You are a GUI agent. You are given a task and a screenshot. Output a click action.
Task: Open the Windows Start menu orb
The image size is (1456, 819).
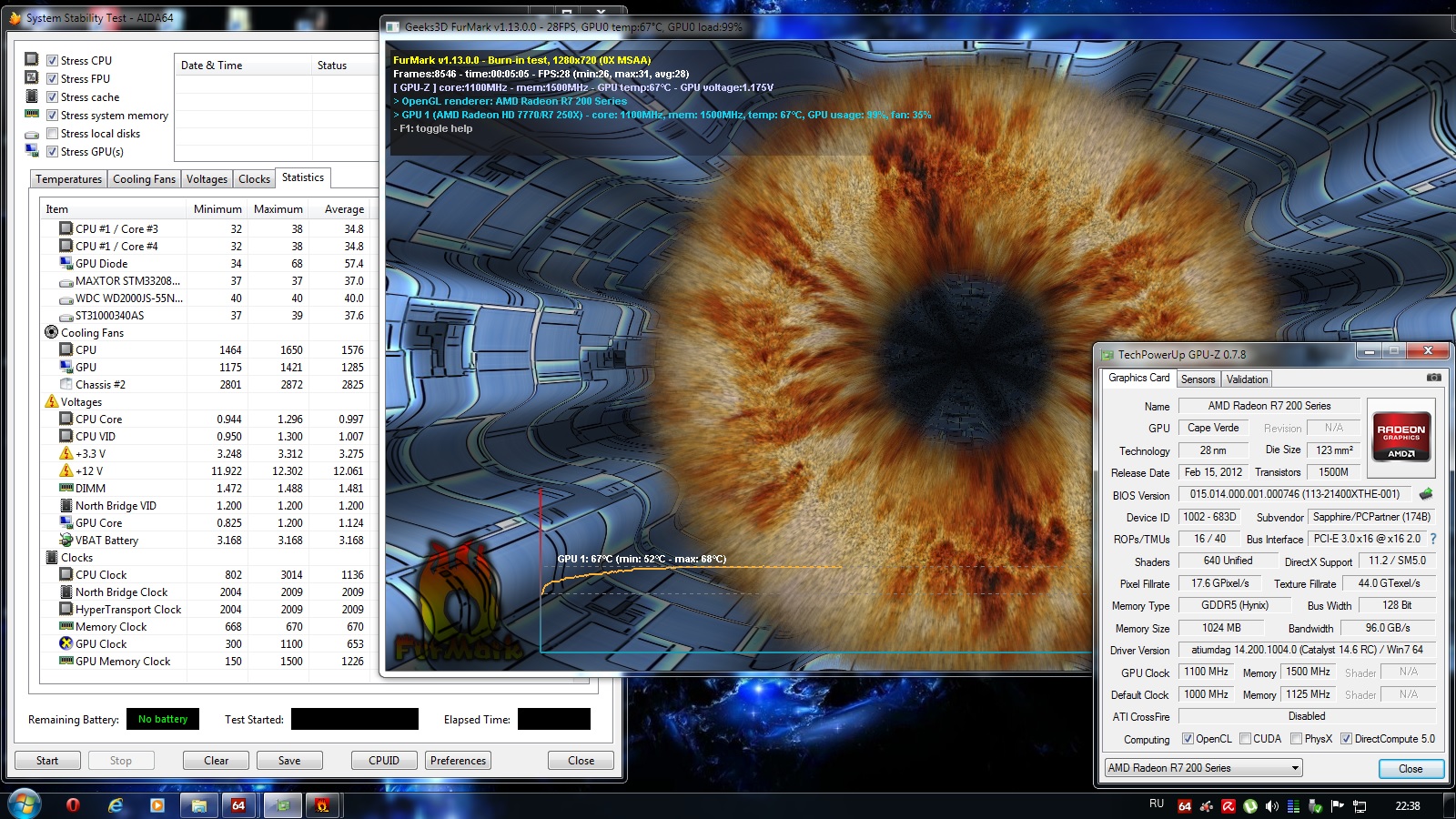click(x=25, y=805)
